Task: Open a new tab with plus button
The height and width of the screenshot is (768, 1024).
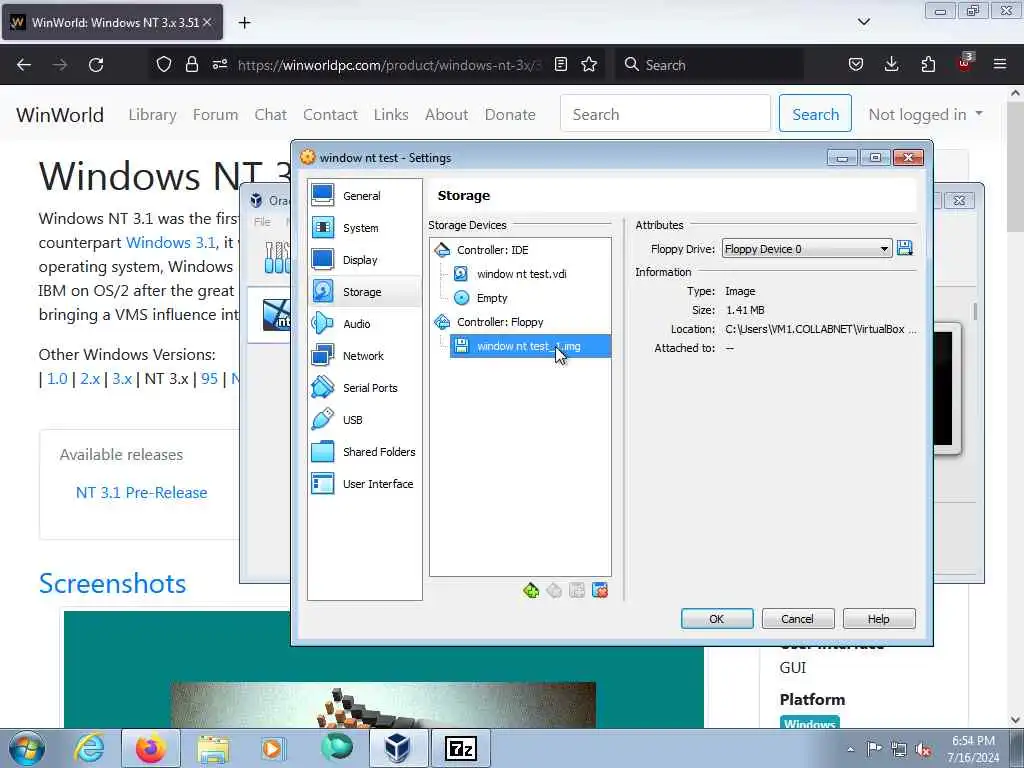Action: point(244,23)
